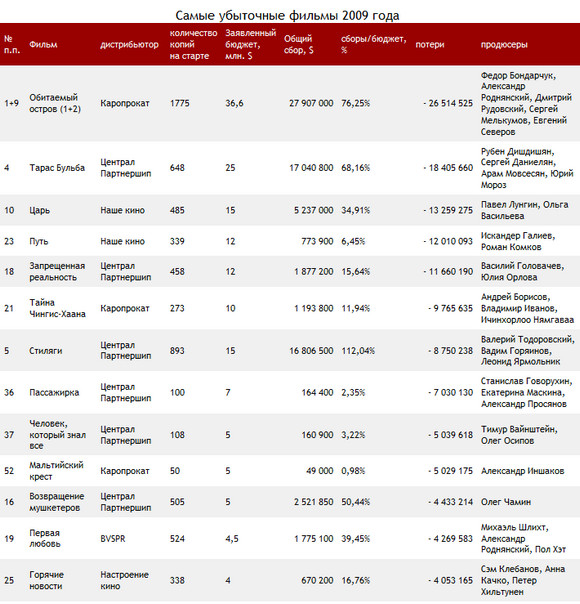
Task: Click the 'Фильм' column header
Action: pos(43,45)
